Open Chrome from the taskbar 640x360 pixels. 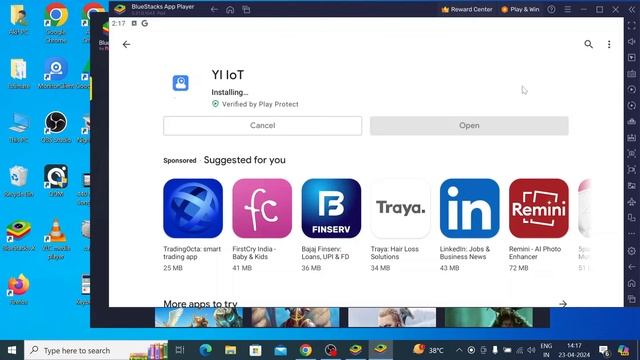coord(305,350)
